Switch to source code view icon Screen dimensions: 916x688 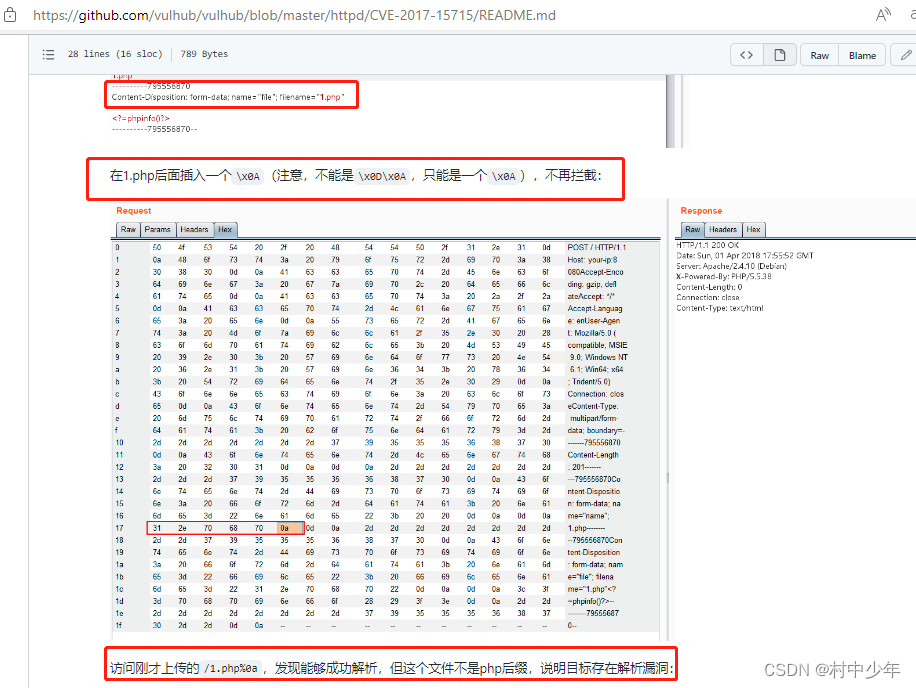pyautogui.click(x=747, y=55)
